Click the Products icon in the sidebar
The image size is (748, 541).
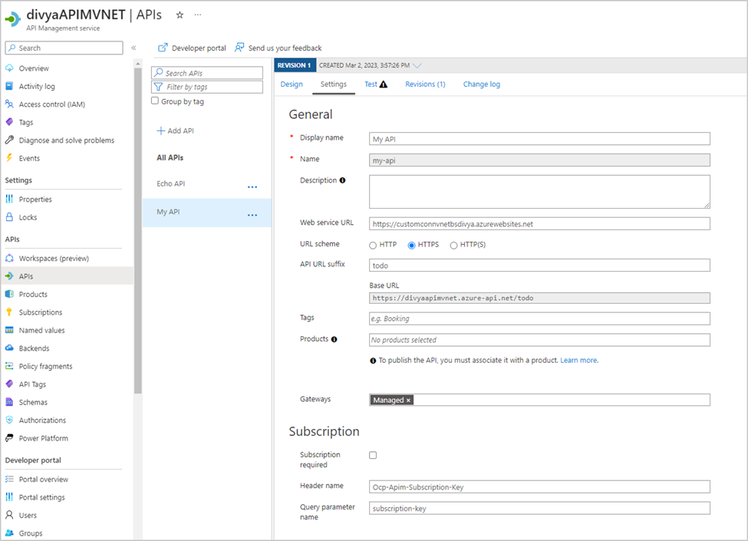point(10,294)
